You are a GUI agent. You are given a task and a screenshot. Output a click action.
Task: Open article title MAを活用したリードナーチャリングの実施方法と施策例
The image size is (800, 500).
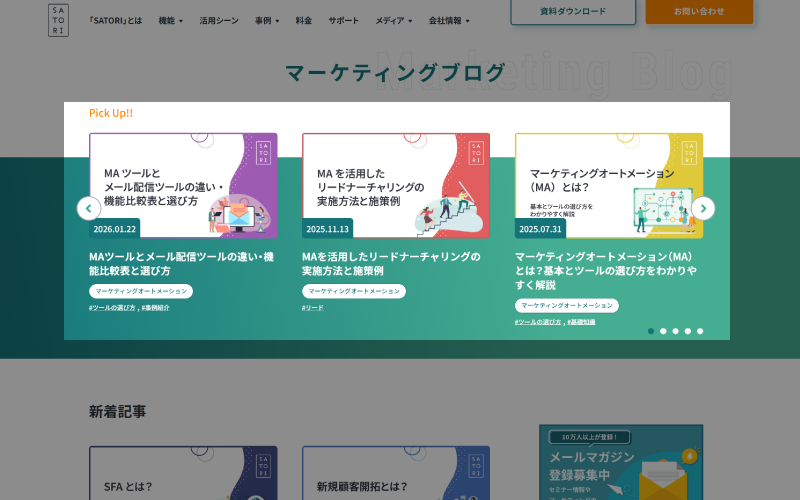(391, 264)
